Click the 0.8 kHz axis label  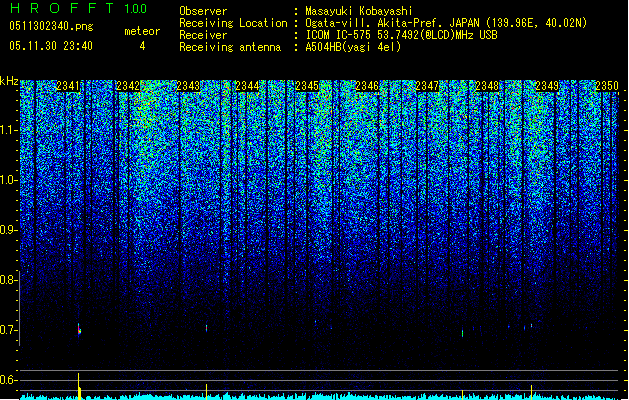(8, 280)
